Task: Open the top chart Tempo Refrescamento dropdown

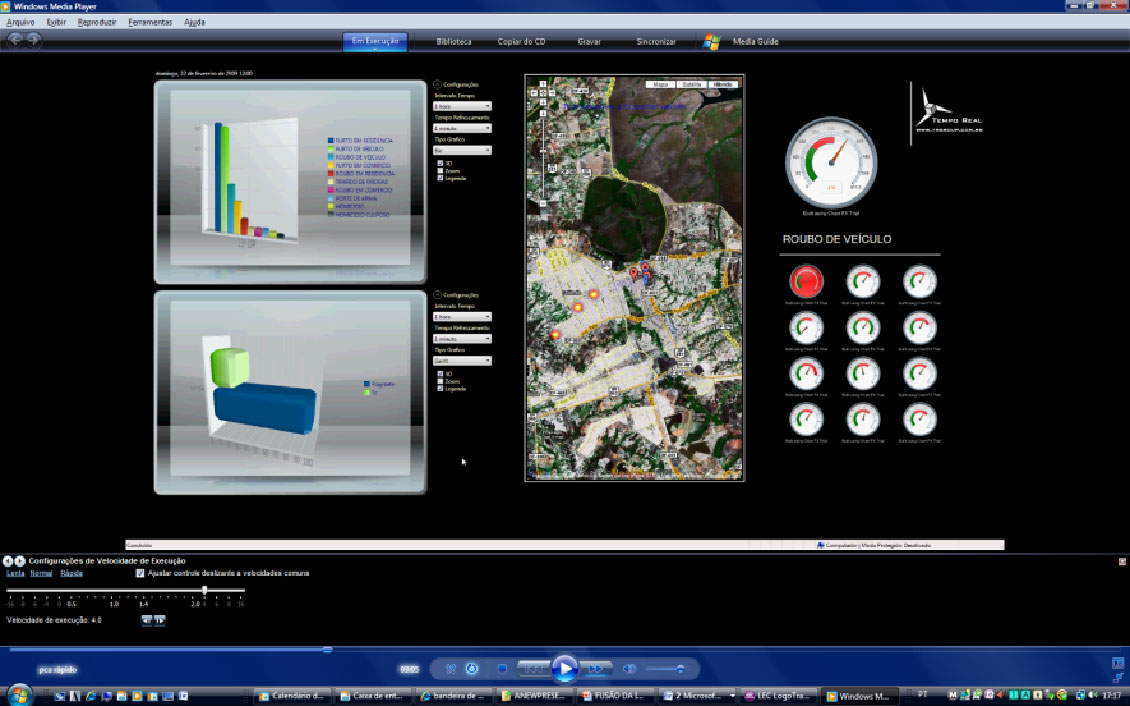Action: [462, 128]
